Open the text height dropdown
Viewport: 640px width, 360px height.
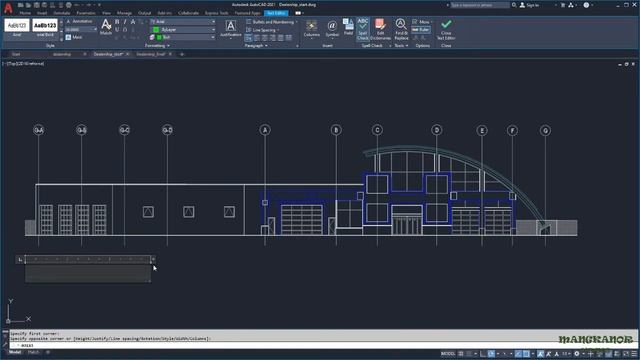click(81, 29)
